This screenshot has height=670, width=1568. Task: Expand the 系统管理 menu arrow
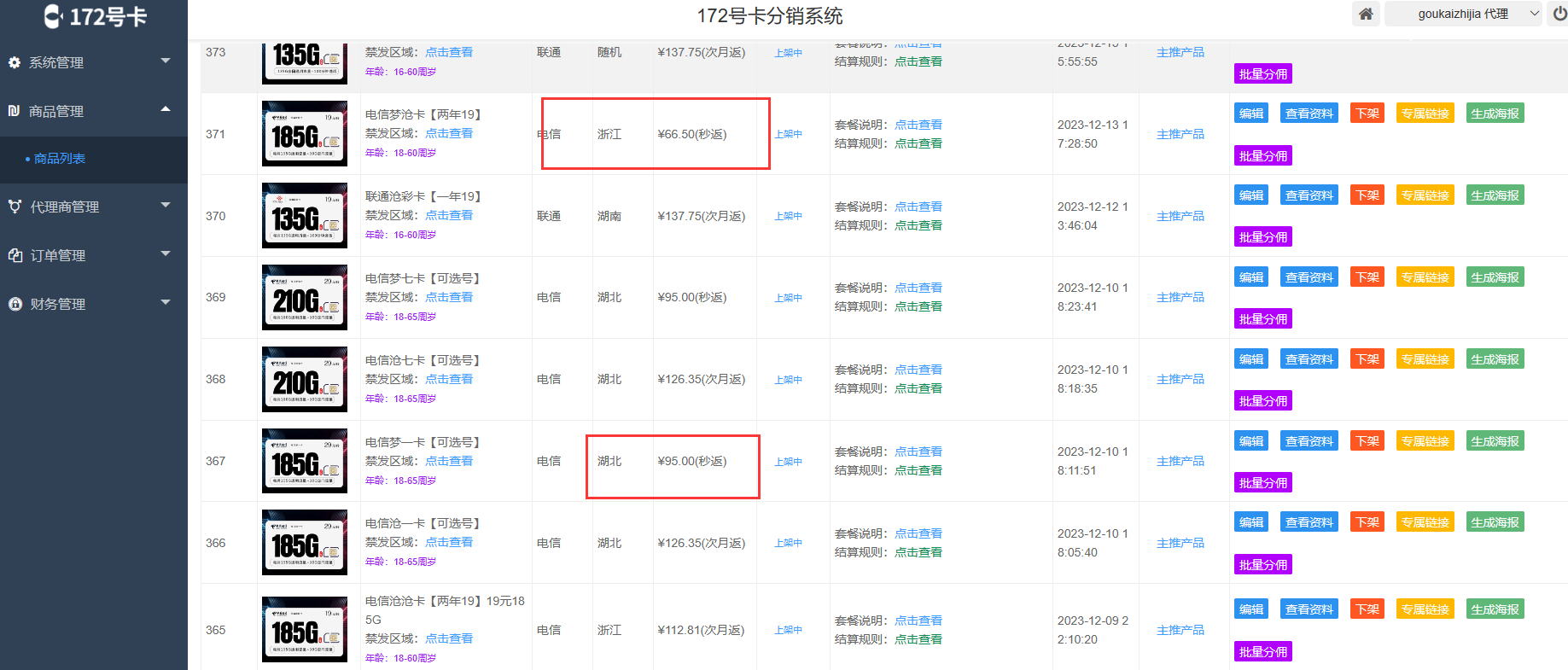click(166, 61)
